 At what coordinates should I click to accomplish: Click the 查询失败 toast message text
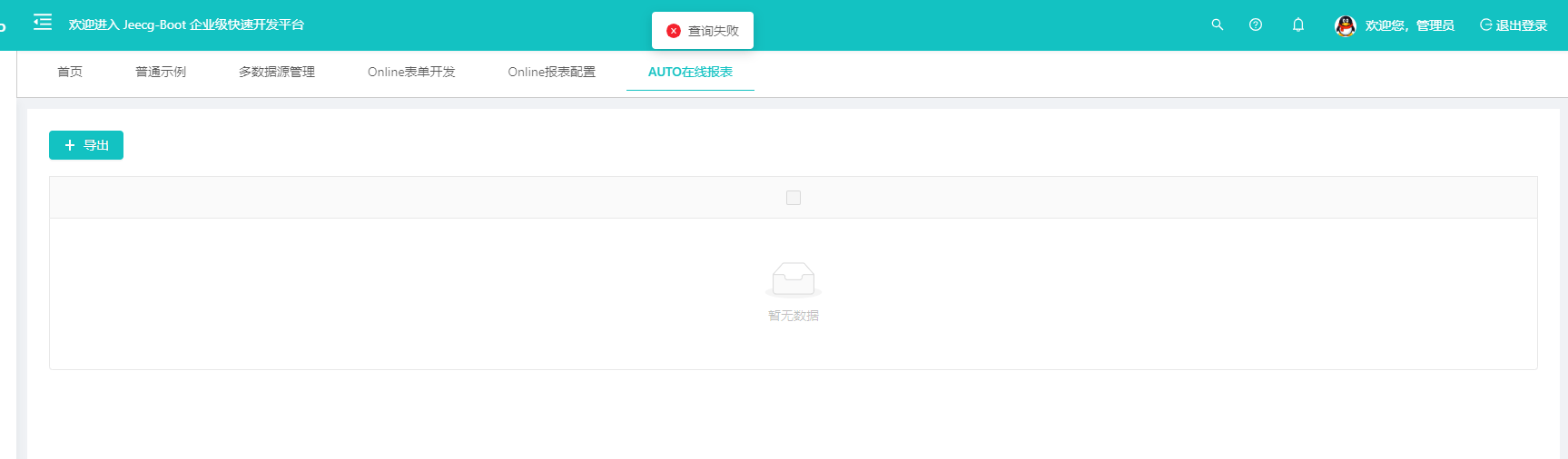[713, 31]
